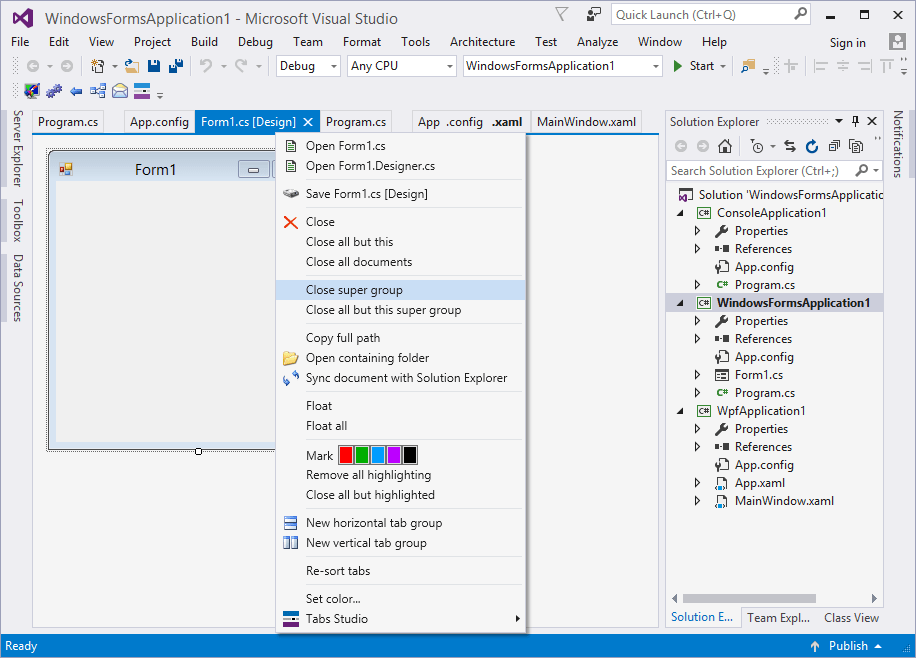Image resolution: width=916 pixels, height=658 pixels.
Task: Toggle Show All Files in Solution Explorer
Action: [x=856, y=146]
